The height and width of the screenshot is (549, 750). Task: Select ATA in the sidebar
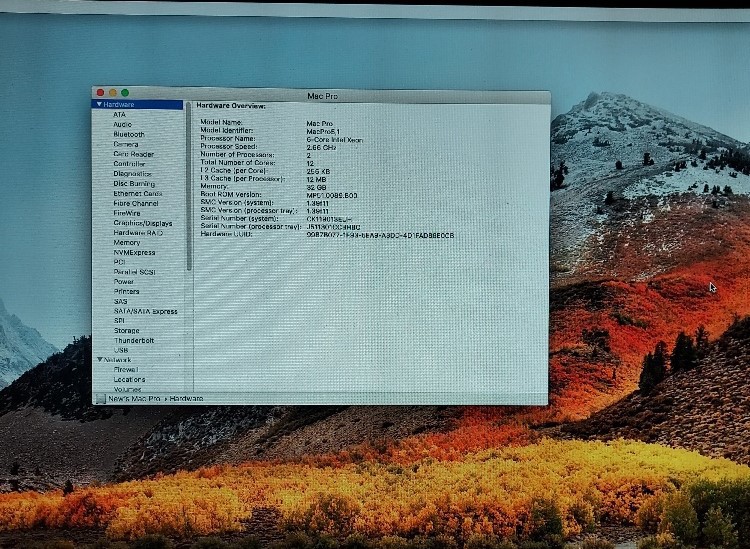click(x=119, y=115)
